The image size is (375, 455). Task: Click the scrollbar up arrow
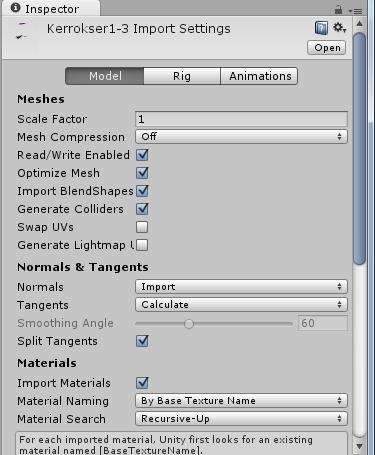pyautogui.click(x=359, y=24)
